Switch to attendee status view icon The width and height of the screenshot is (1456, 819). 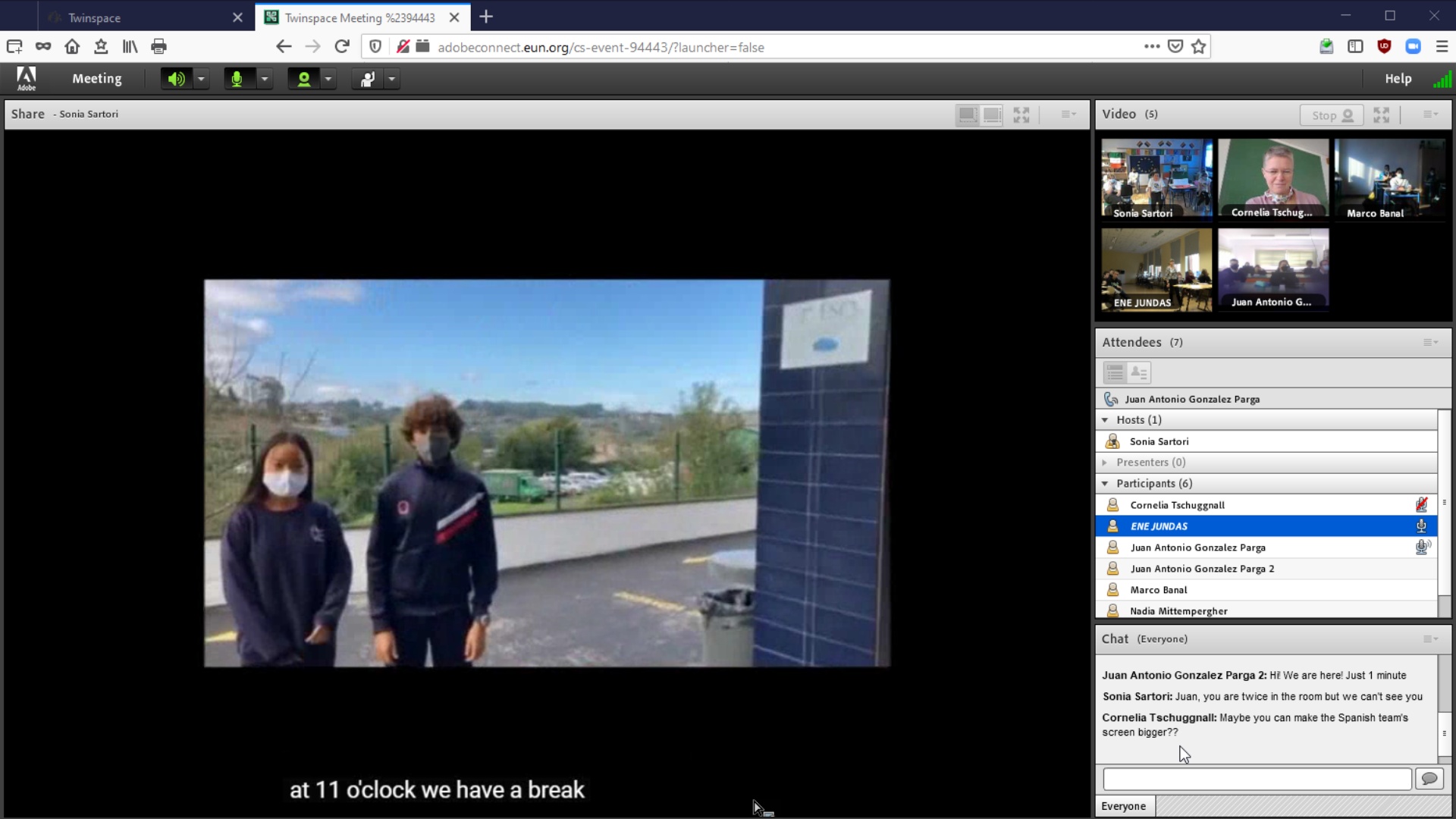pos(1139,372)
